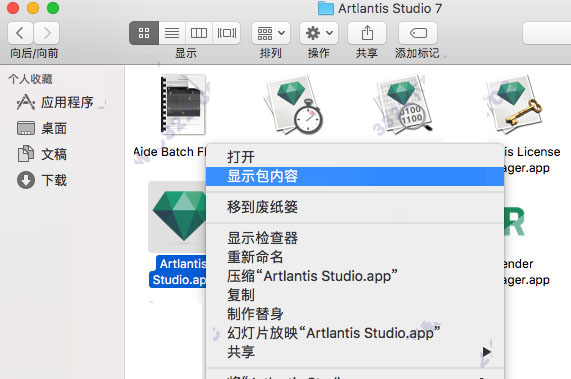Go forward with the right arrow
This screenshot has height=379, width=571.
tap(47, 33)
